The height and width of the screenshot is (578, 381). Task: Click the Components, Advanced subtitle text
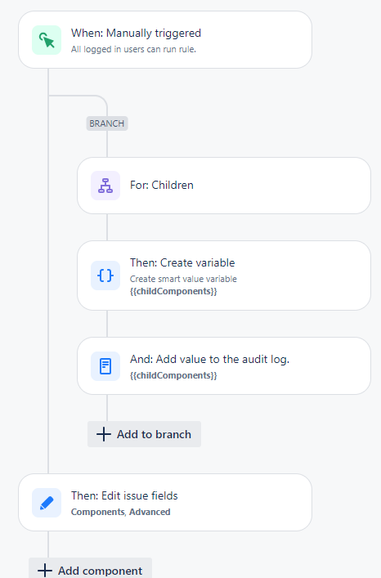pyautogui.click(x=120, y=512)
